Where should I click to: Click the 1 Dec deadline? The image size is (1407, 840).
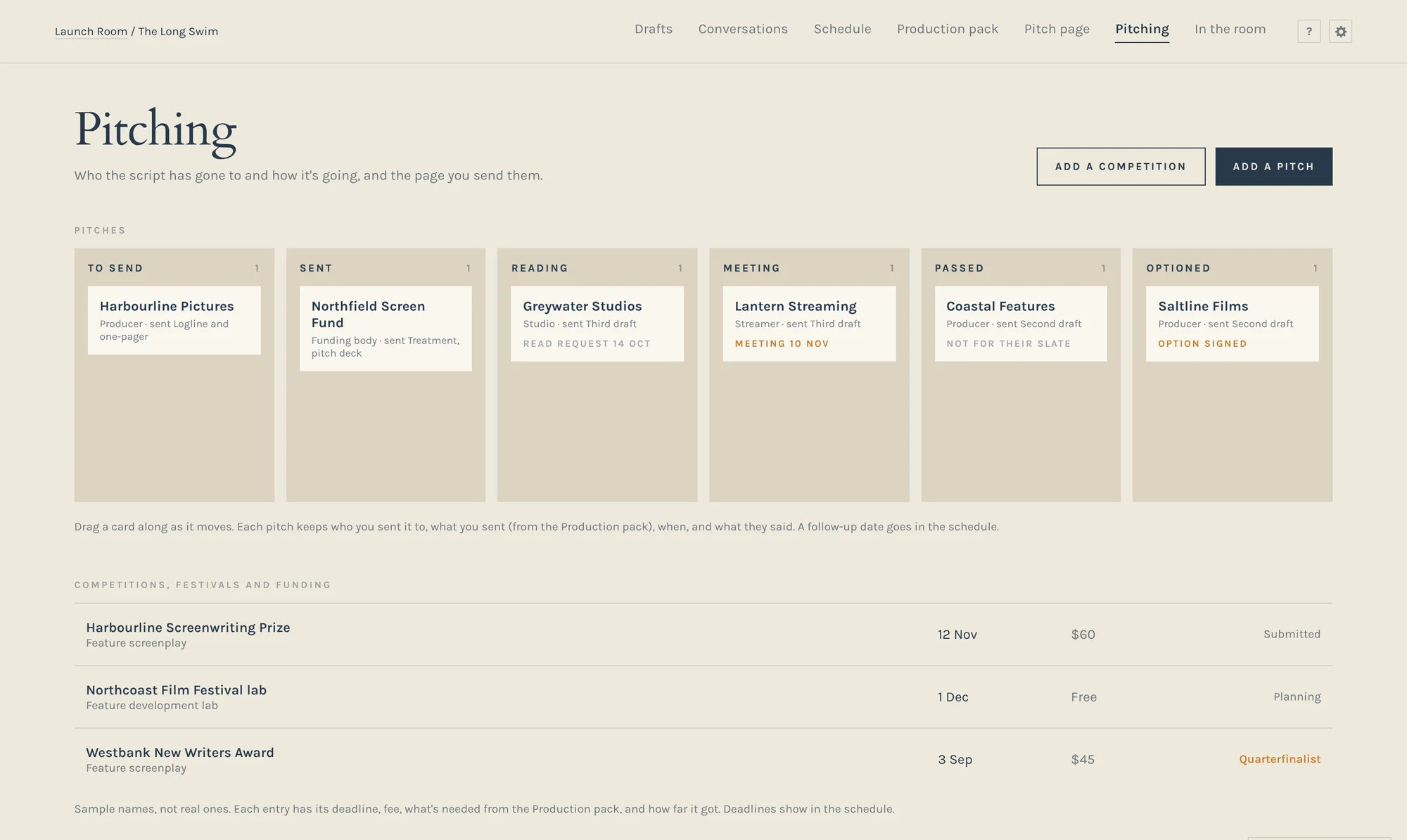pos(953,697)
